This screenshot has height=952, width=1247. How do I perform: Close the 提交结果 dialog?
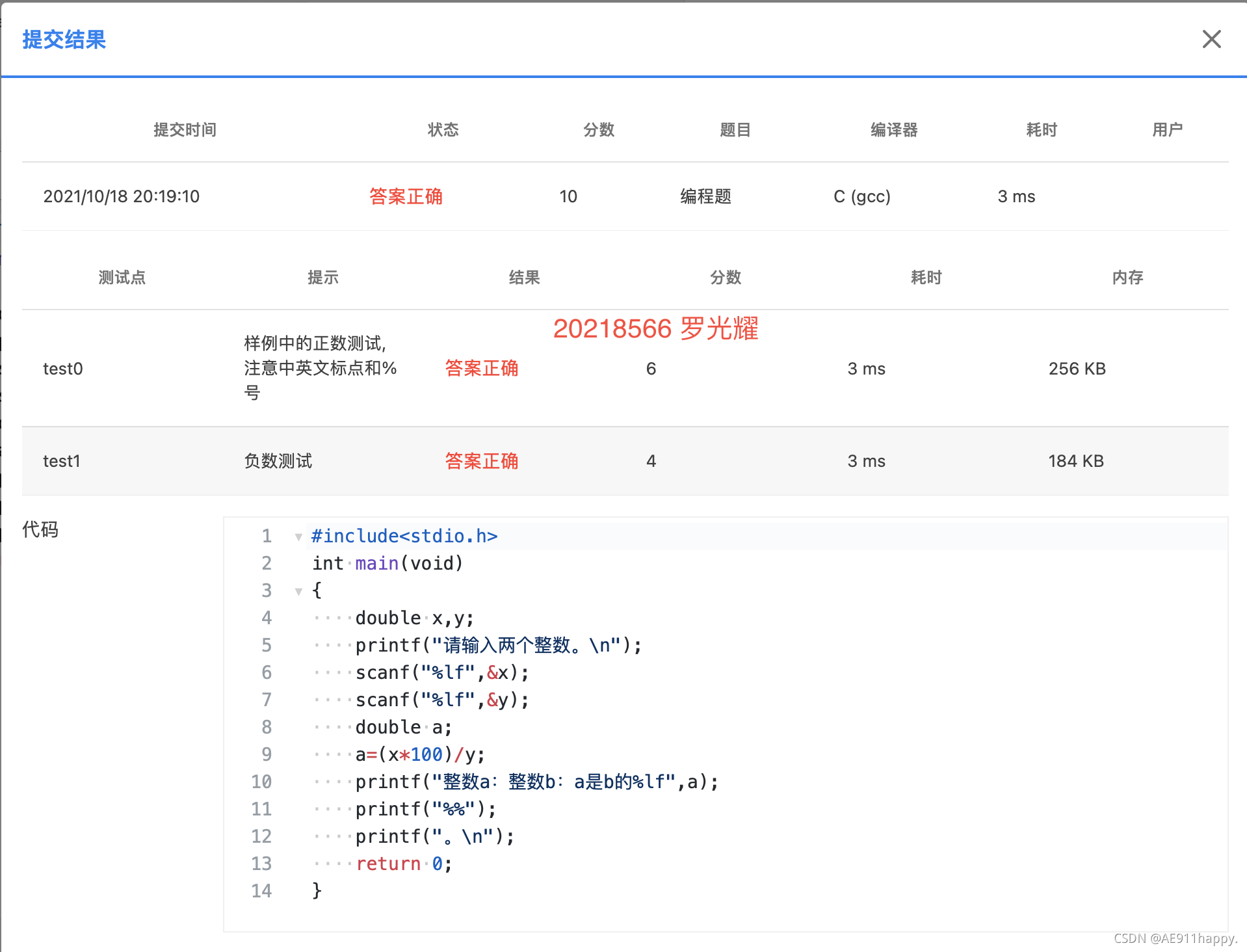(1211, 39)
